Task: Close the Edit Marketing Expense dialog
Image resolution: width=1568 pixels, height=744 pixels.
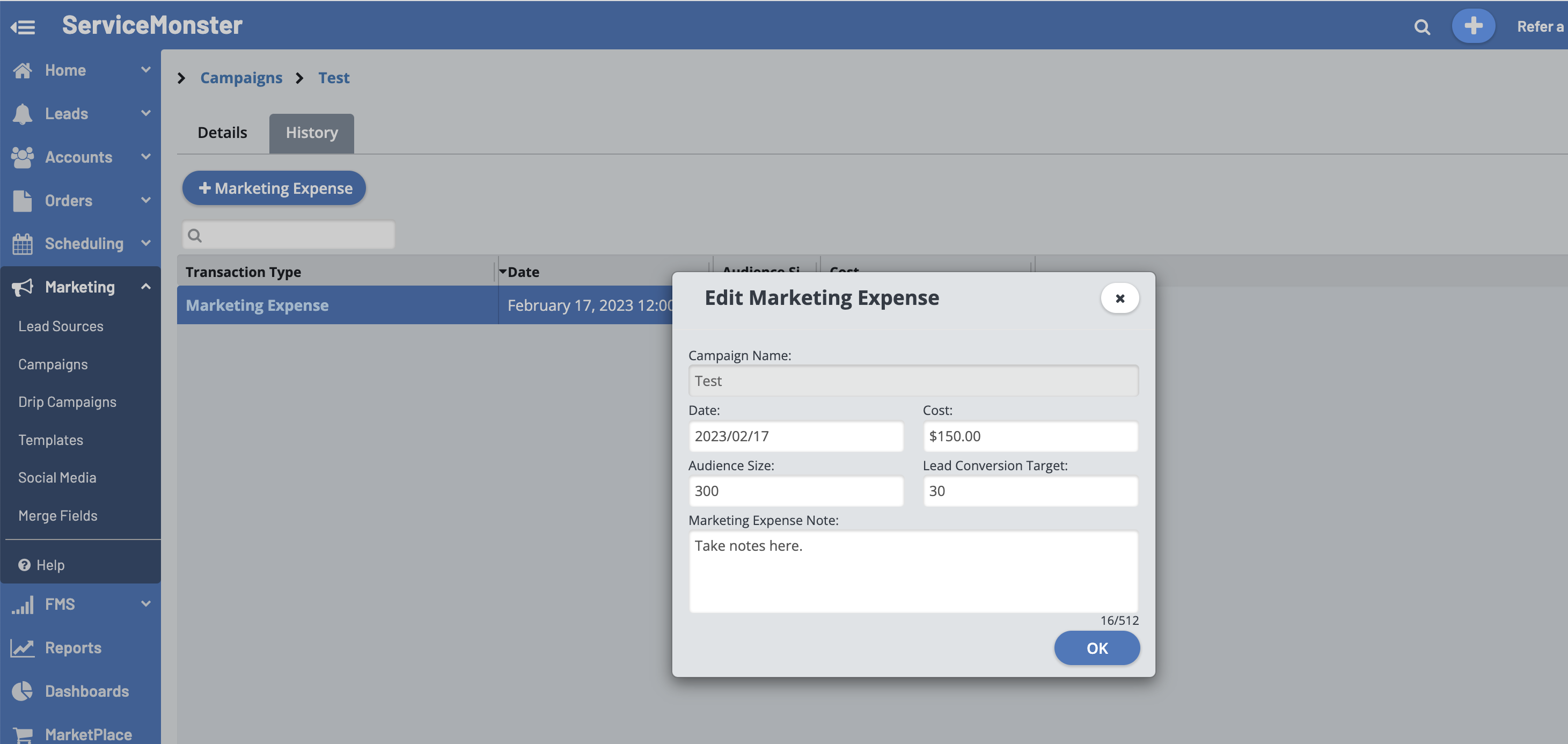Action: (1119, 298)
